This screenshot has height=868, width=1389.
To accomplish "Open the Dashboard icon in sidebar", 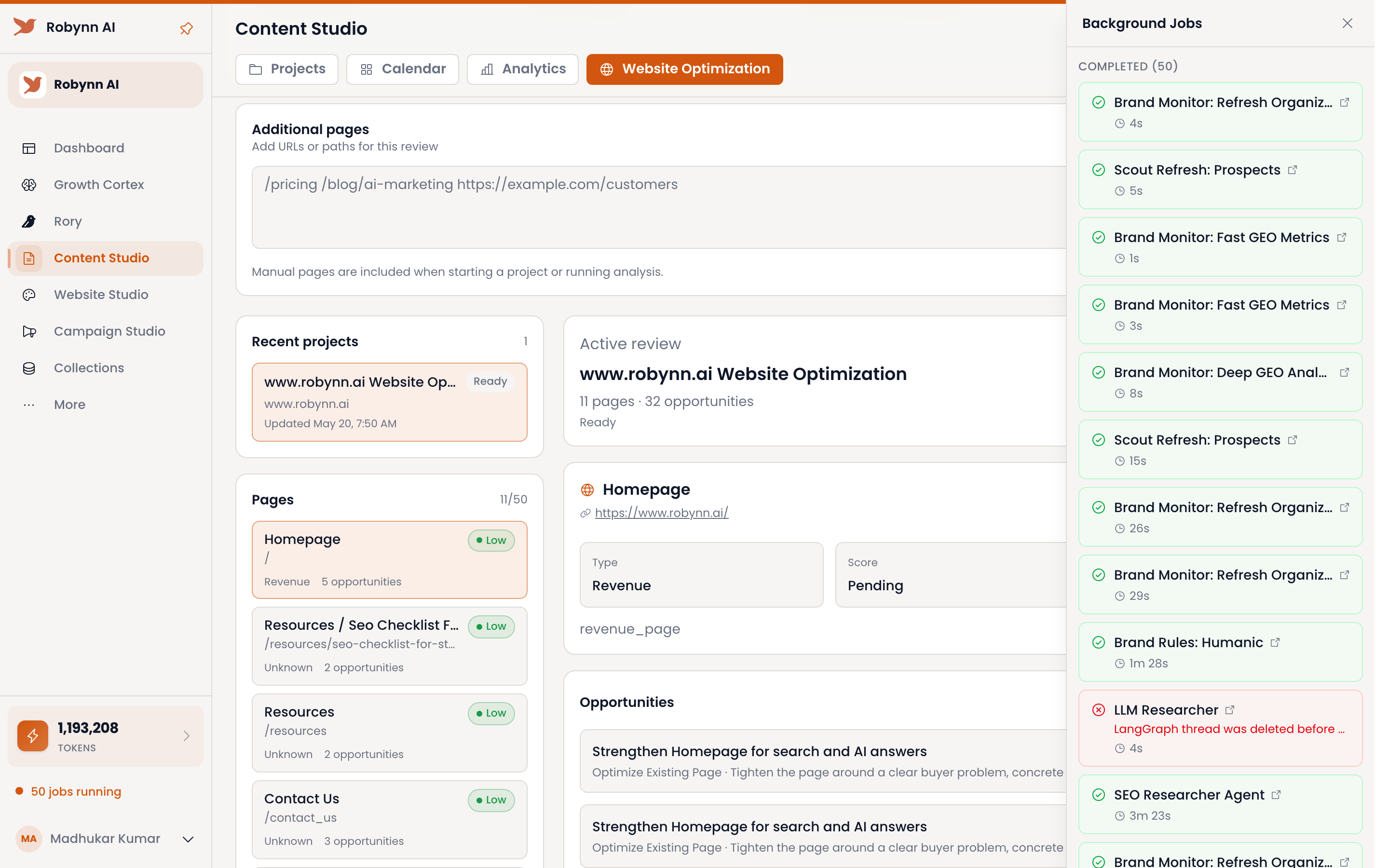I will pos(29,148).
